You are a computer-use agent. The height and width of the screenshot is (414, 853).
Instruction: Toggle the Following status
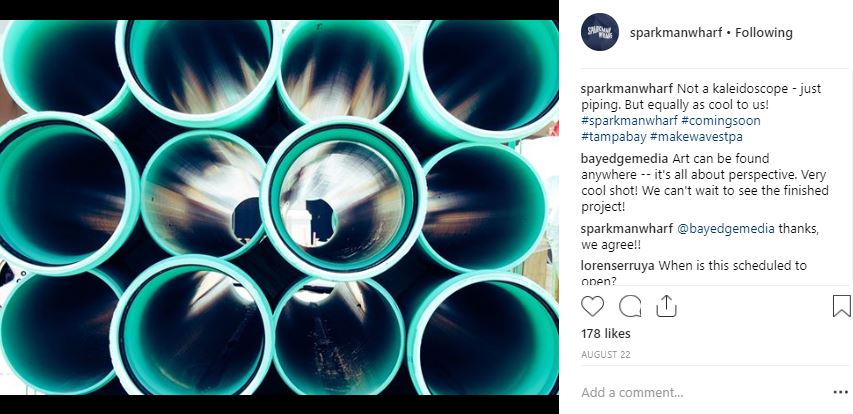[x=764, y=33]
